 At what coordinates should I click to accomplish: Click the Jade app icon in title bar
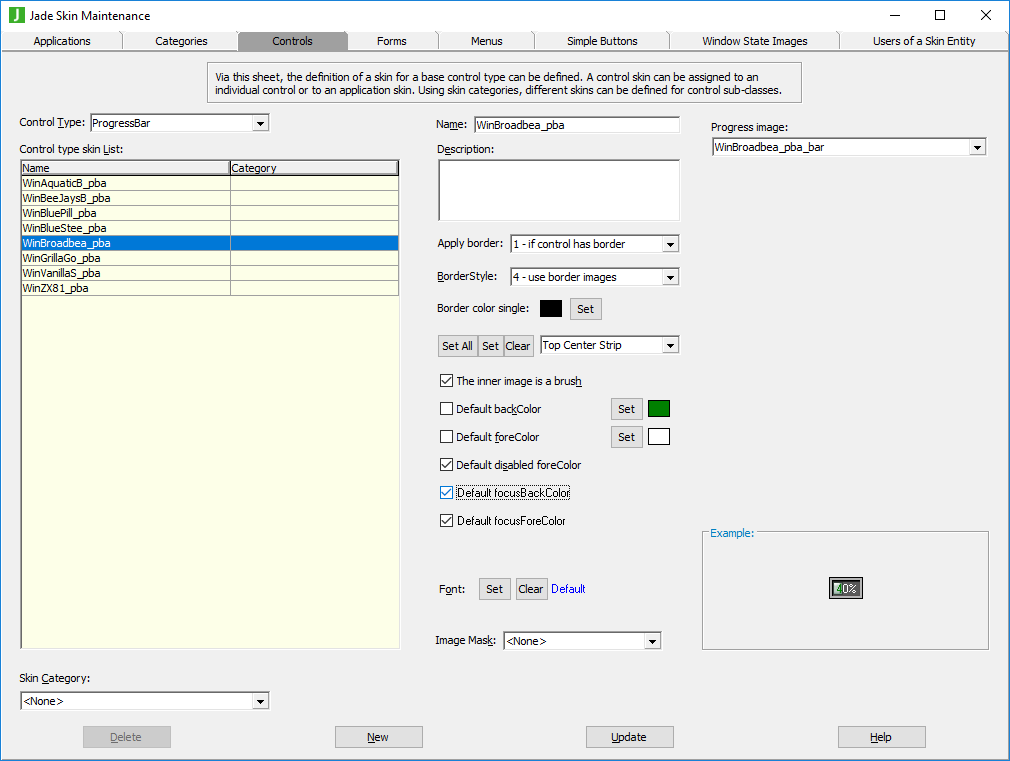pos(16,15)
